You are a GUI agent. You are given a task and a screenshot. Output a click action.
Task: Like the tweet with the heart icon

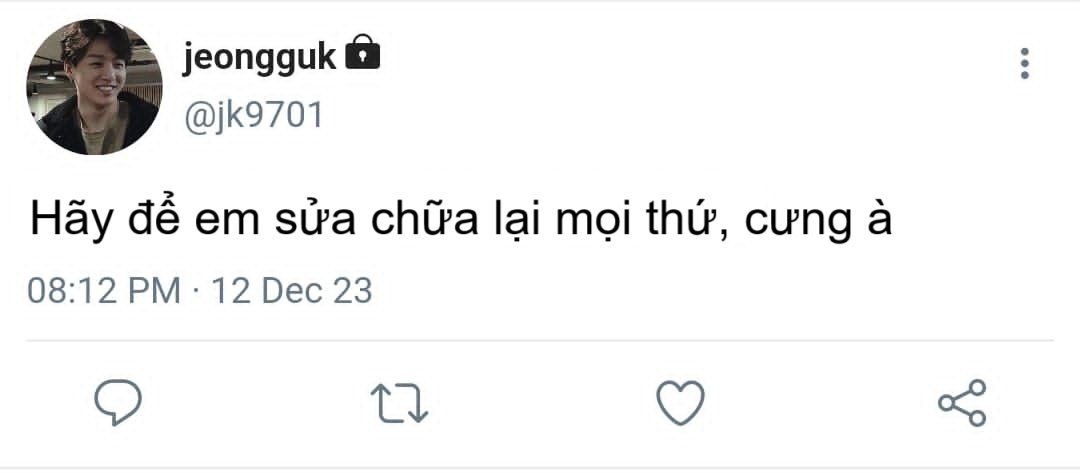tap(680, 402)
